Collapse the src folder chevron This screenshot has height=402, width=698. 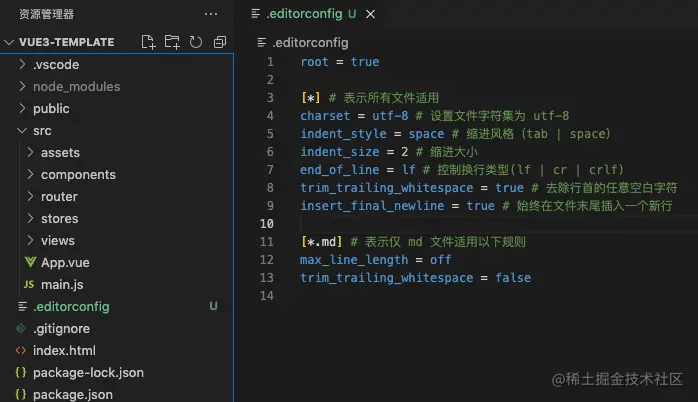click(22, 130)
